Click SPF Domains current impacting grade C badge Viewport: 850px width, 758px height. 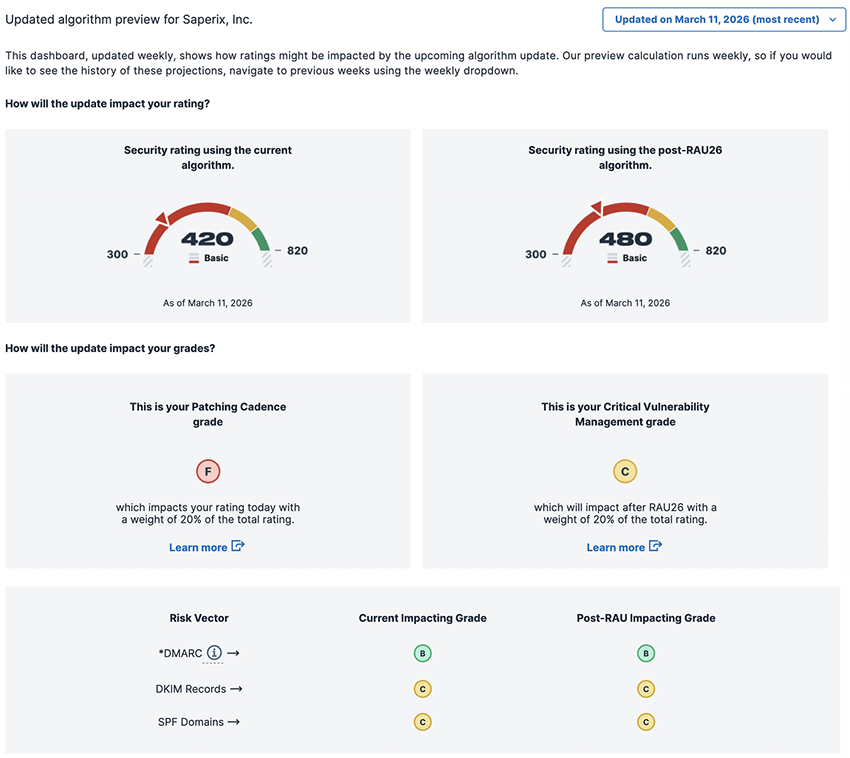(423, 722)
